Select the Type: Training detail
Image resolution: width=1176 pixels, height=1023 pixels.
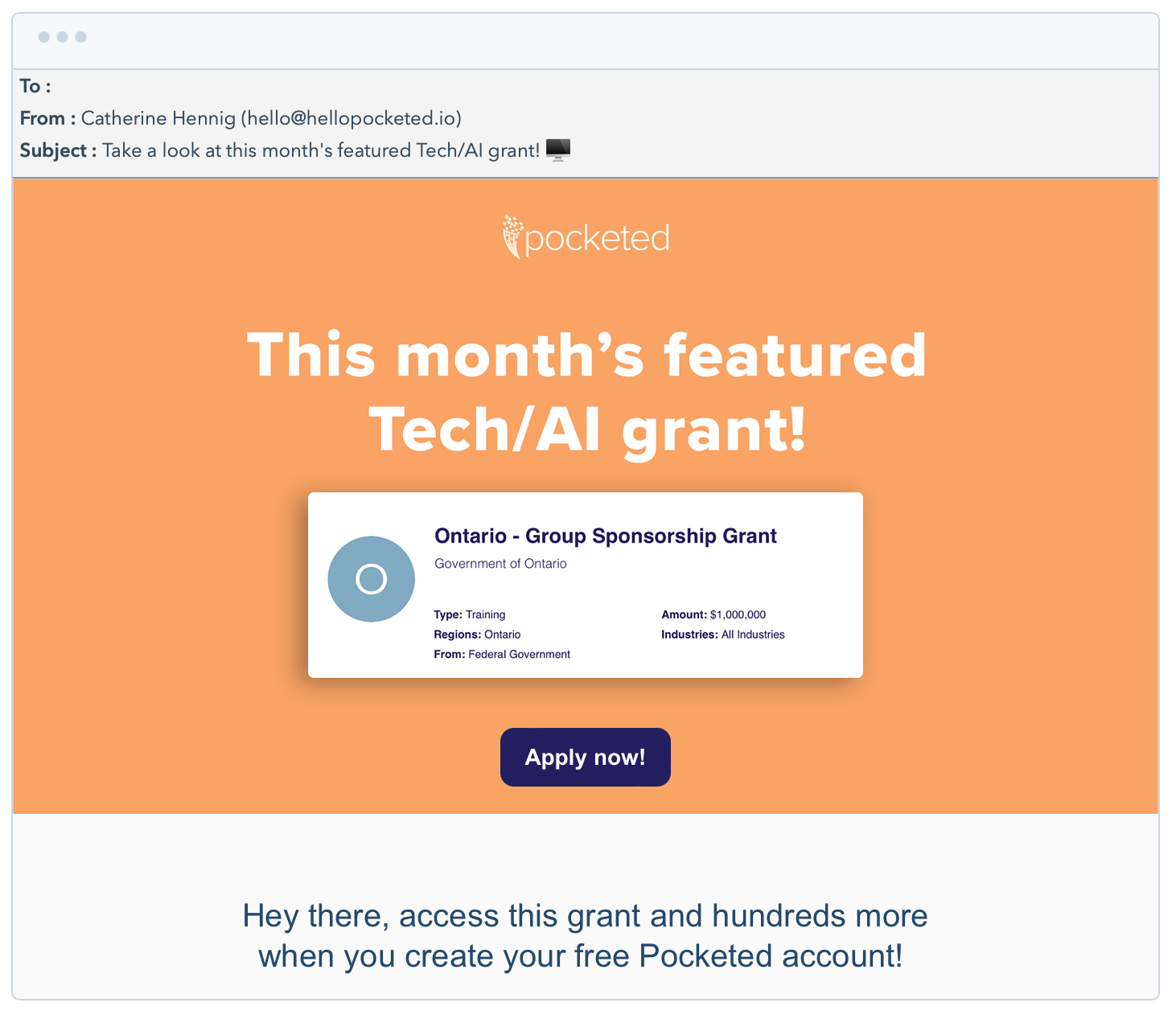(470, 615)
